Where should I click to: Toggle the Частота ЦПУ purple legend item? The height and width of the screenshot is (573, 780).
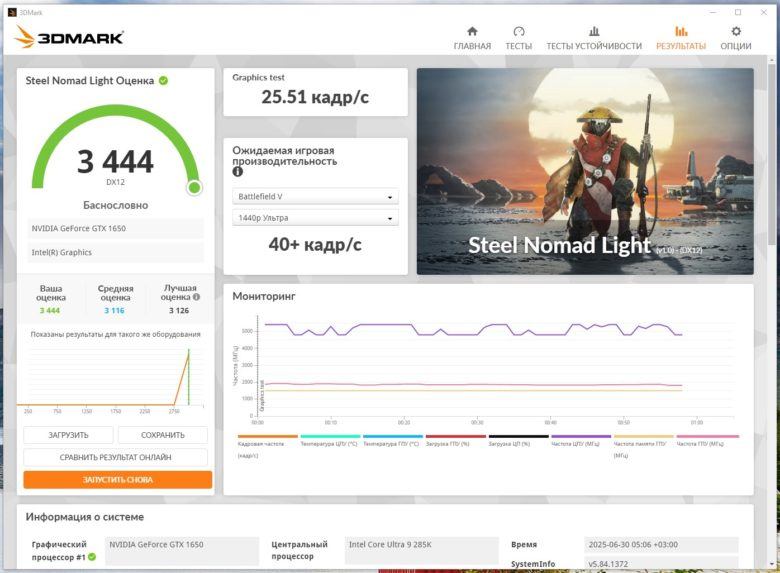(580, 441)
